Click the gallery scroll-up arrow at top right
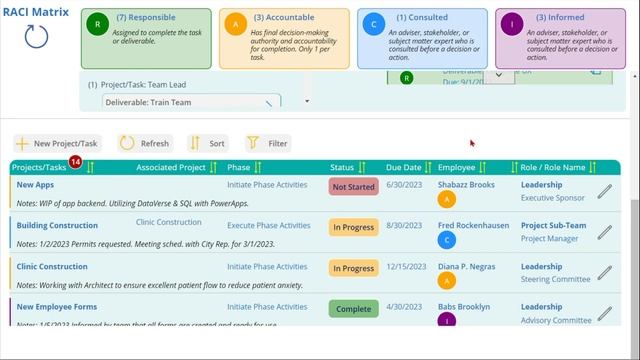This screenshot has width=640, height=360. [x=635, y=76]
